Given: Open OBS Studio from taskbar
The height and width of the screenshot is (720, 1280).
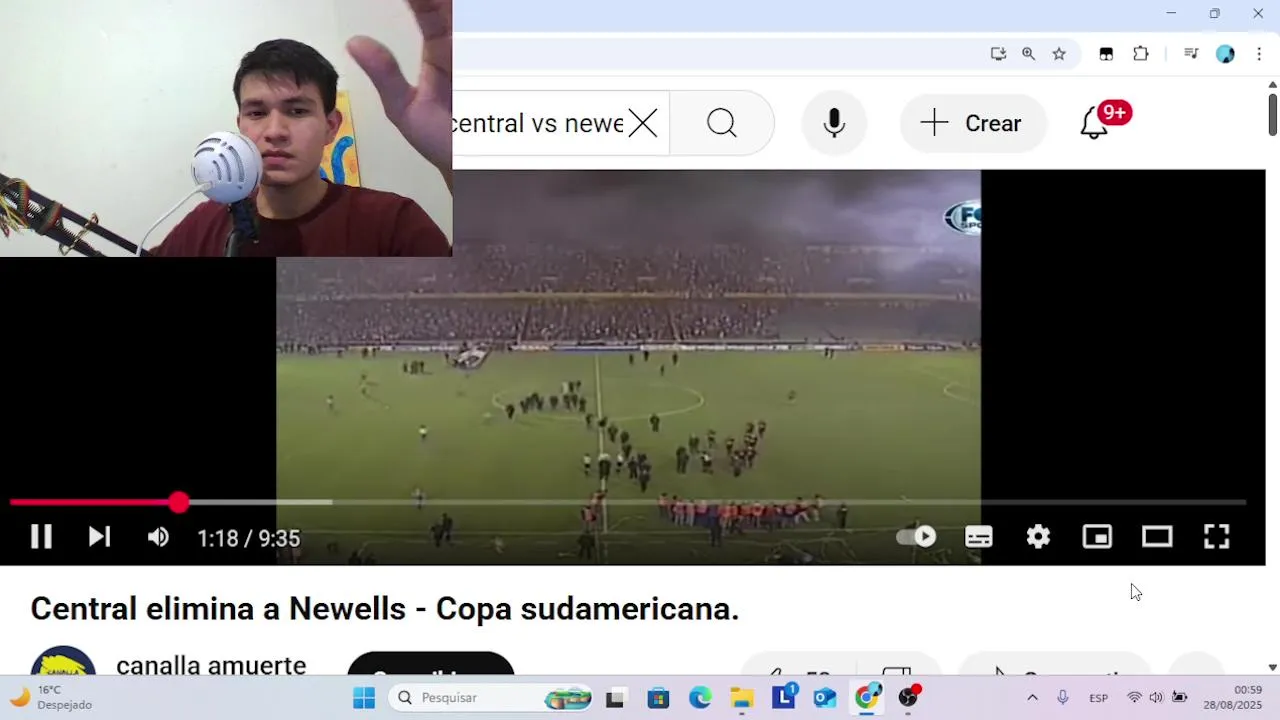Looking at the screenshot, I should pyautogui.click(x=909, y=697).
